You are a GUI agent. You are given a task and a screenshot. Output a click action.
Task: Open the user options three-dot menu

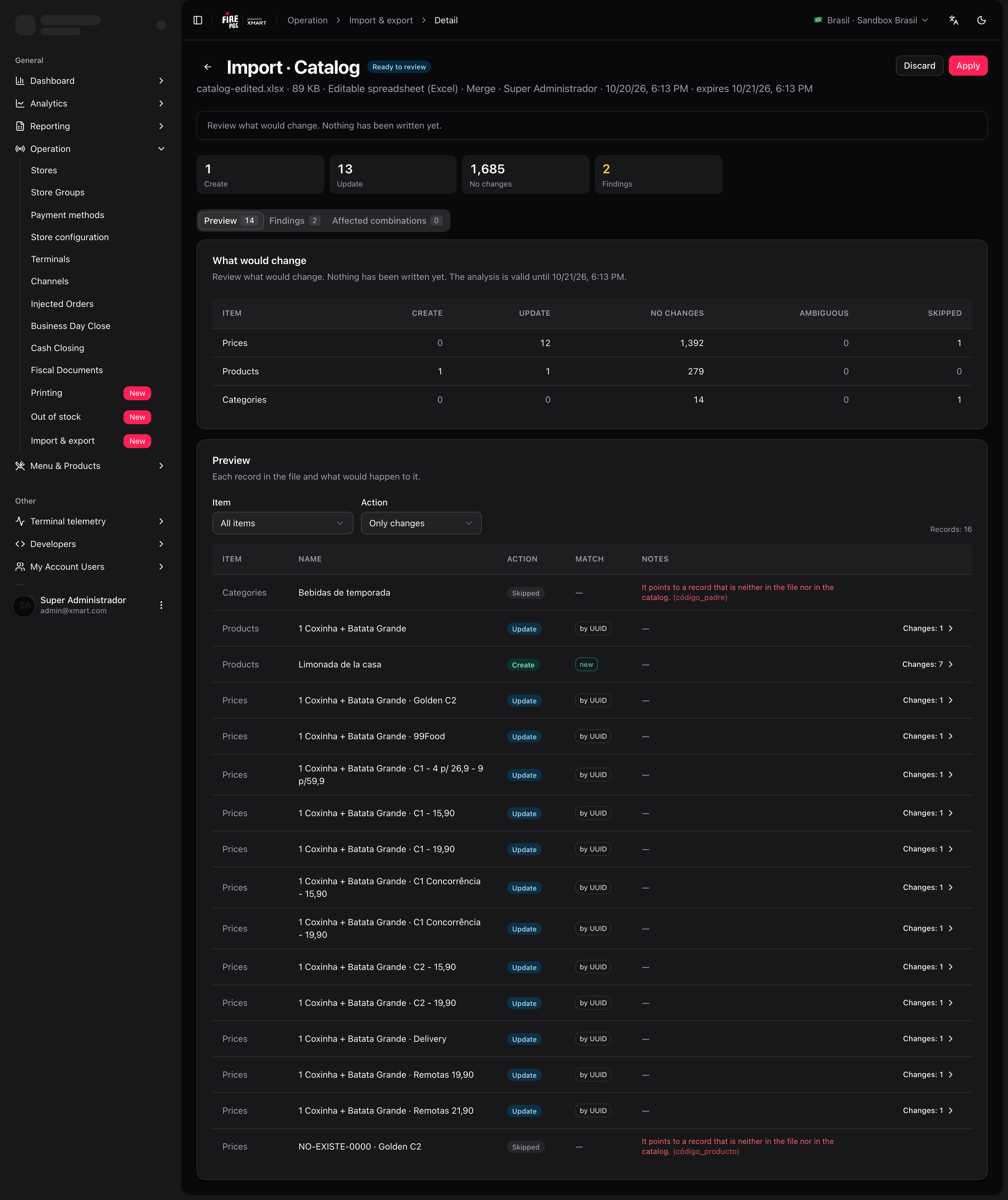pyautogui.click(x=161, y=605)
